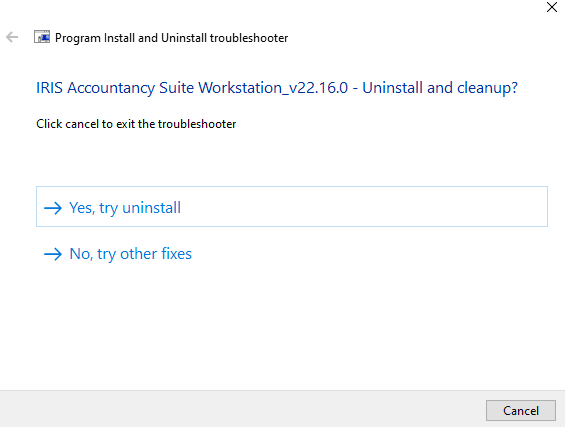Click the Workstation_v22.16.0 version text in heading
Viewport: 565px width, 427px height.
(273, 88)
